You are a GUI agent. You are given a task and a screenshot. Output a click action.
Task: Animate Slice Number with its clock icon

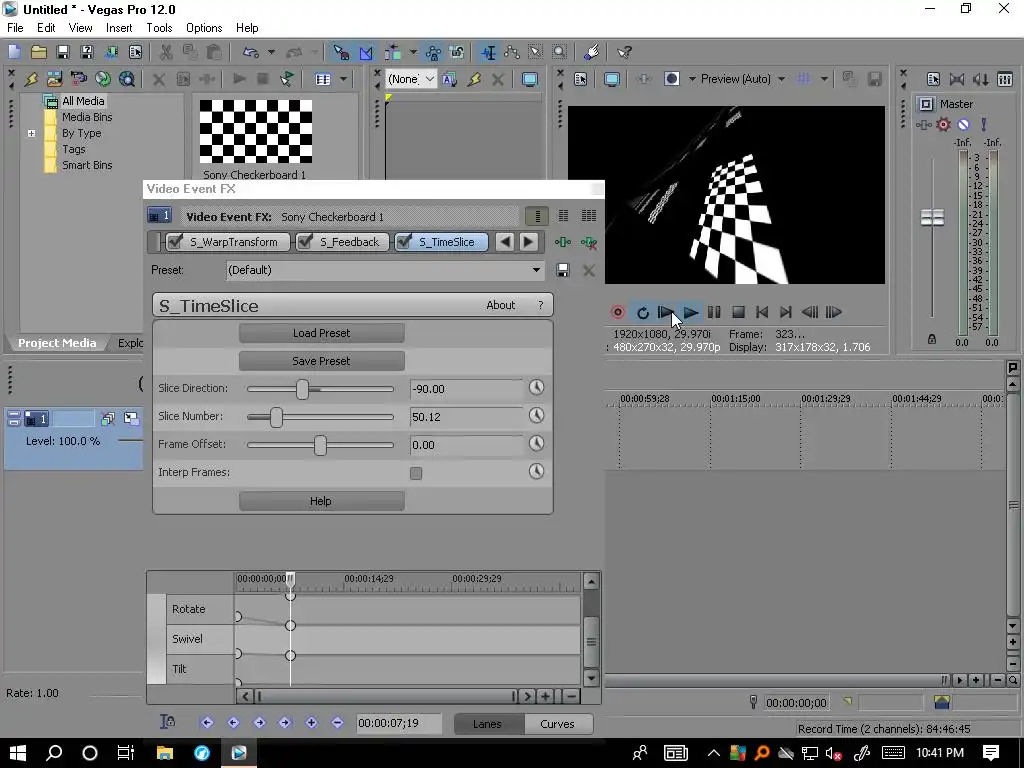click(536, 415)
